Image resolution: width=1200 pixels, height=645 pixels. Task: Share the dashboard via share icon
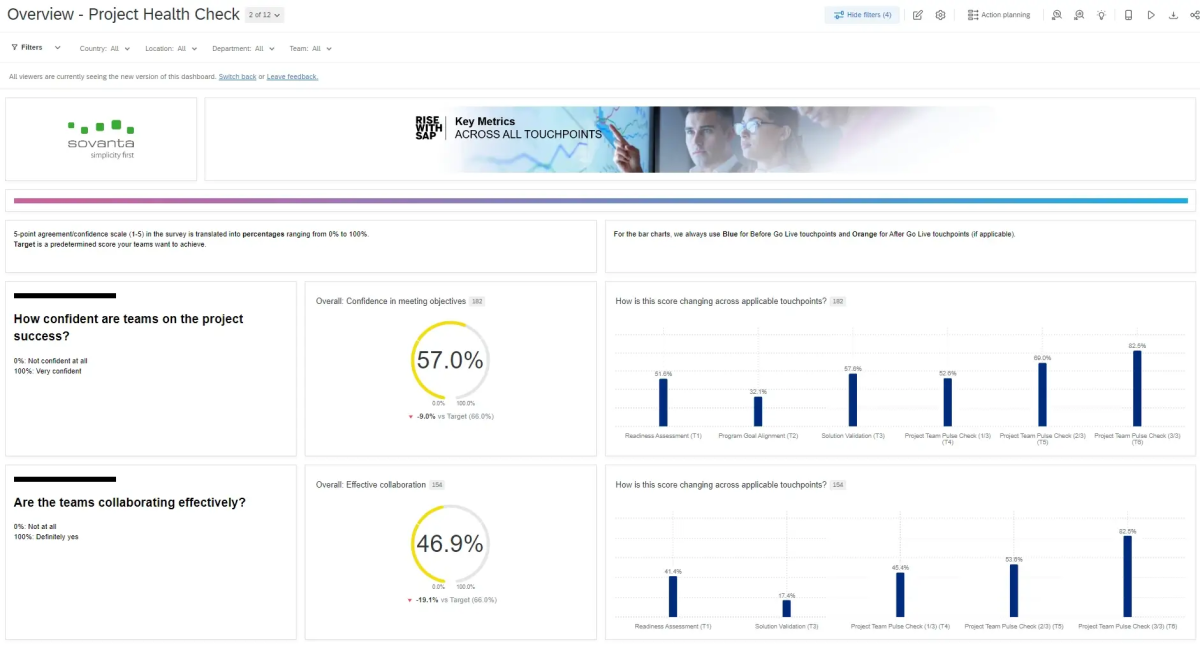[1195, 15]
